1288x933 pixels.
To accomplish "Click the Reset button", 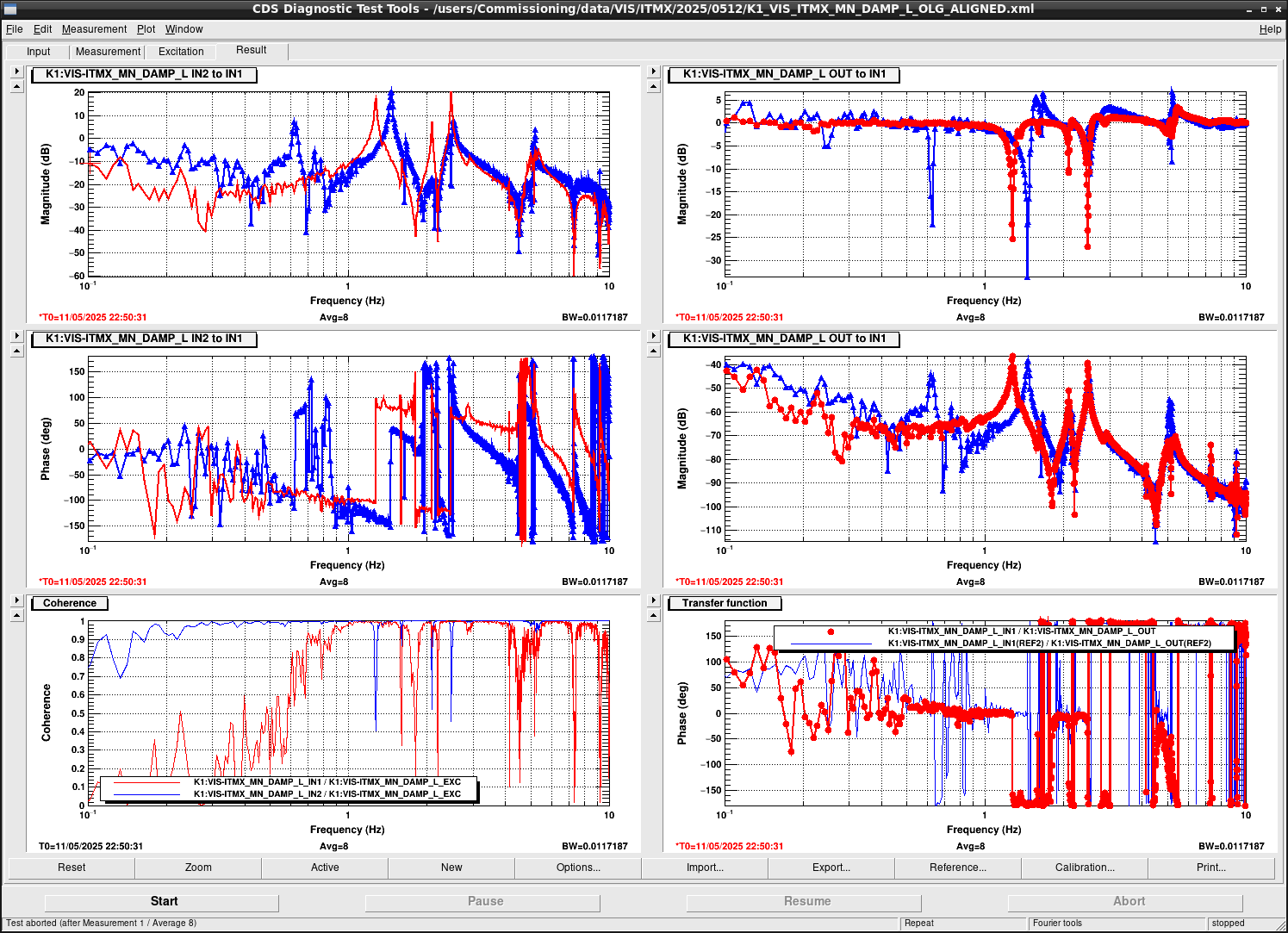I will click(72, 868).
